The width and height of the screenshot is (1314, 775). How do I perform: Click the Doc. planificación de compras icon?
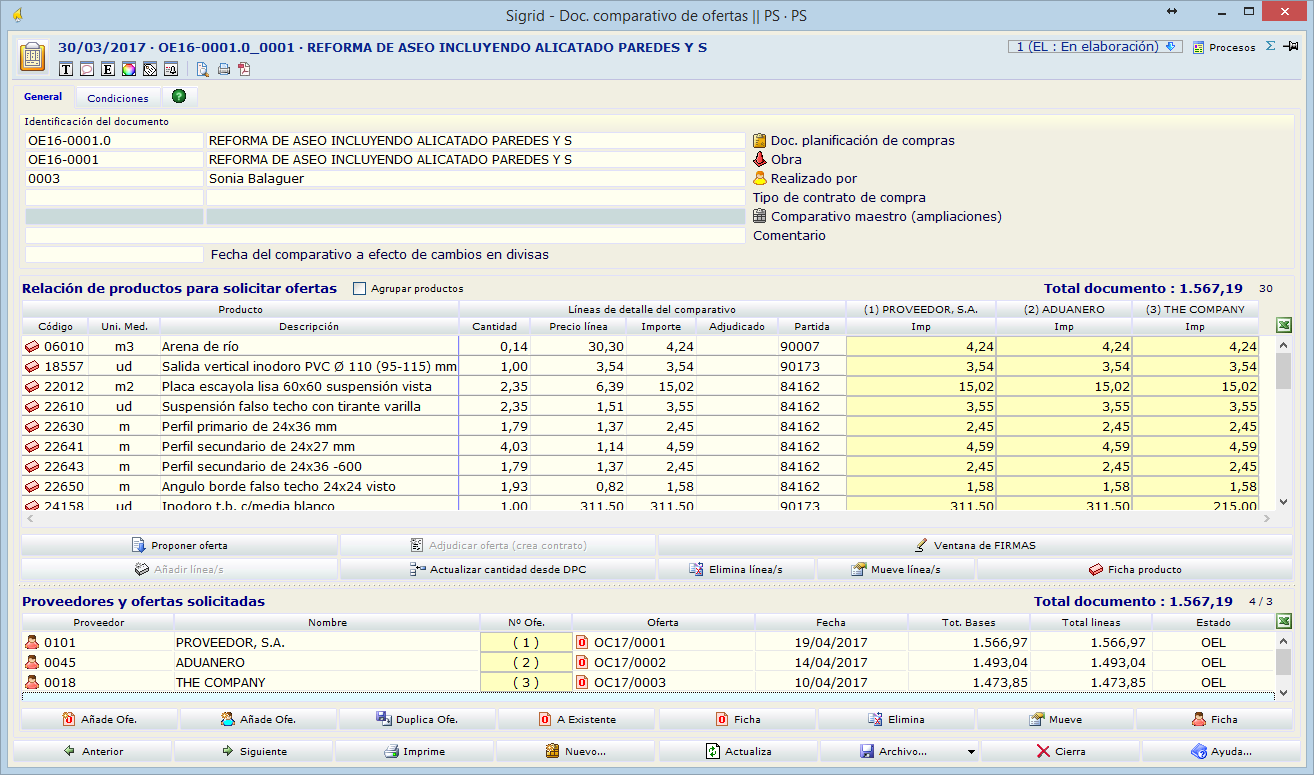coord(759,140)
